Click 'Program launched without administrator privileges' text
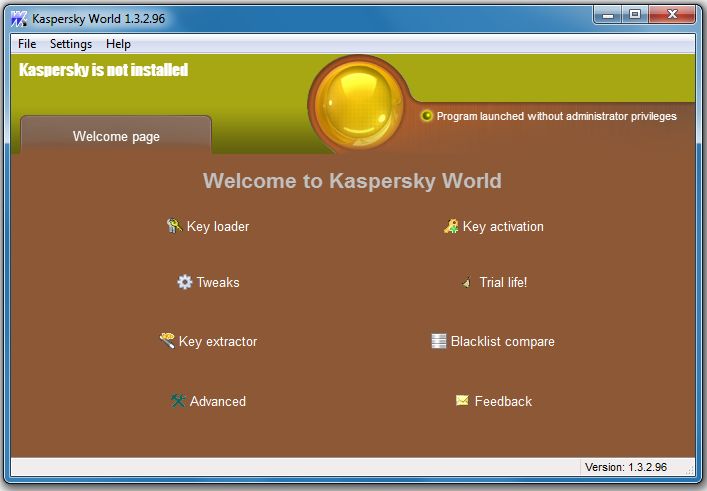707x491 pixels. pos(556,116)
